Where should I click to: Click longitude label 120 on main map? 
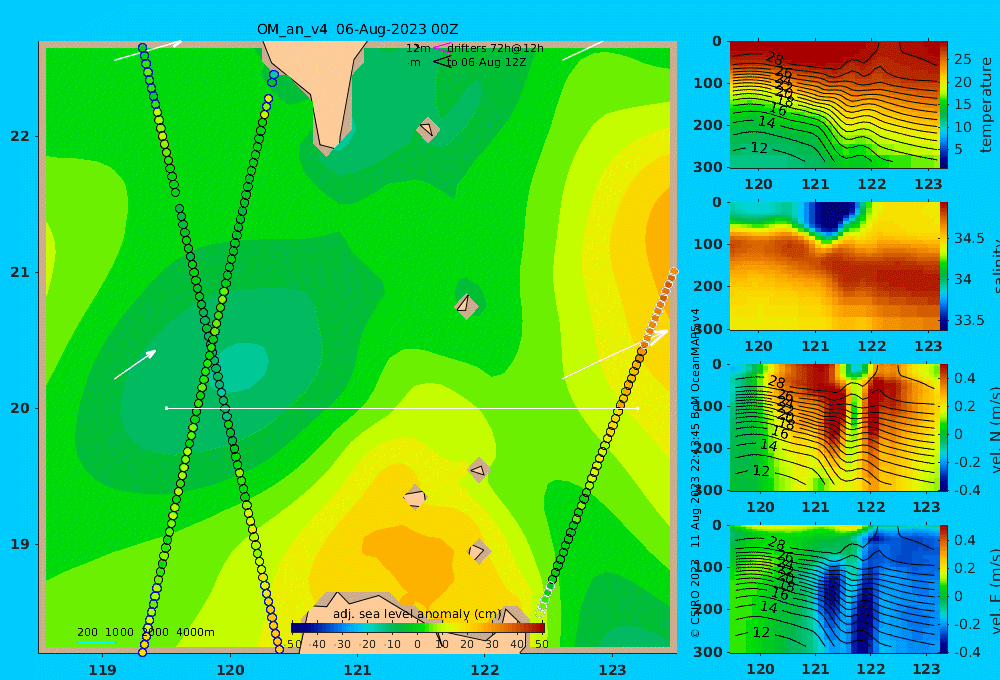[230, 670]
